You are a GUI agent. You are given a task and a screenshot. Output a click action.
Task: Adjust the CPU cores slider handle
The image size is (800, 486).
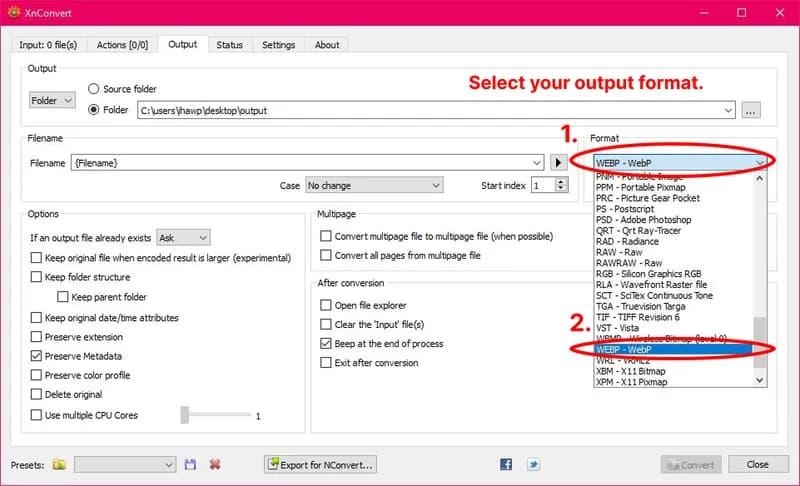(x=185, y=415)
